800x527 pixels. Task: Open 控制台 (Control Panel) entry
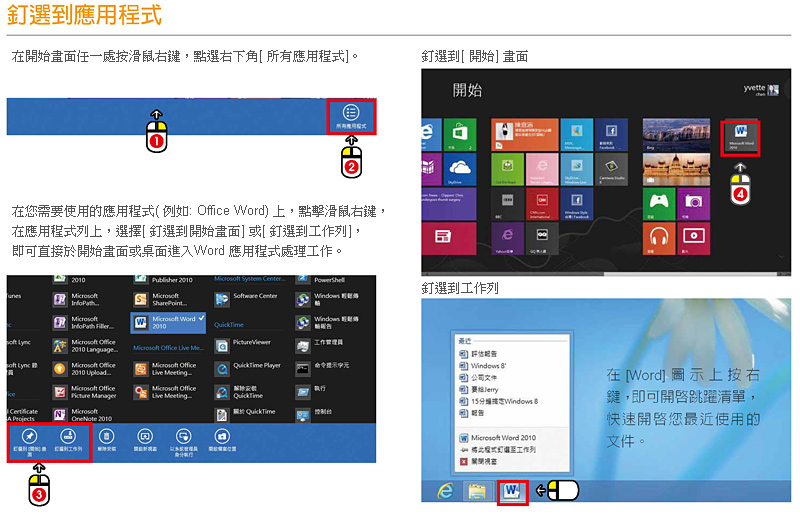[314, 415]
